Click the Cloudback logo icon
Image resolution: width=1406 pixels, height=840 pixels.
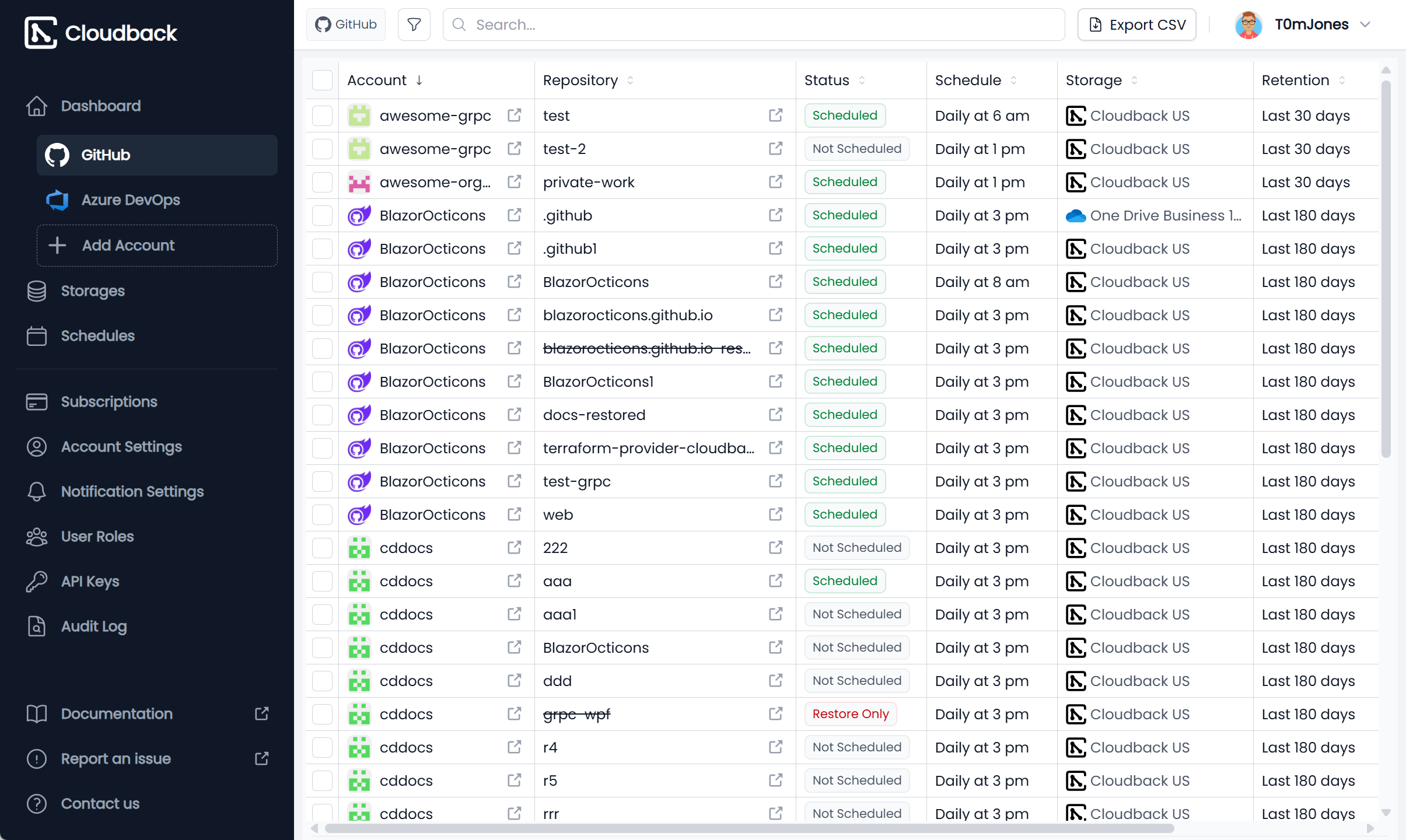click(41, 33)
